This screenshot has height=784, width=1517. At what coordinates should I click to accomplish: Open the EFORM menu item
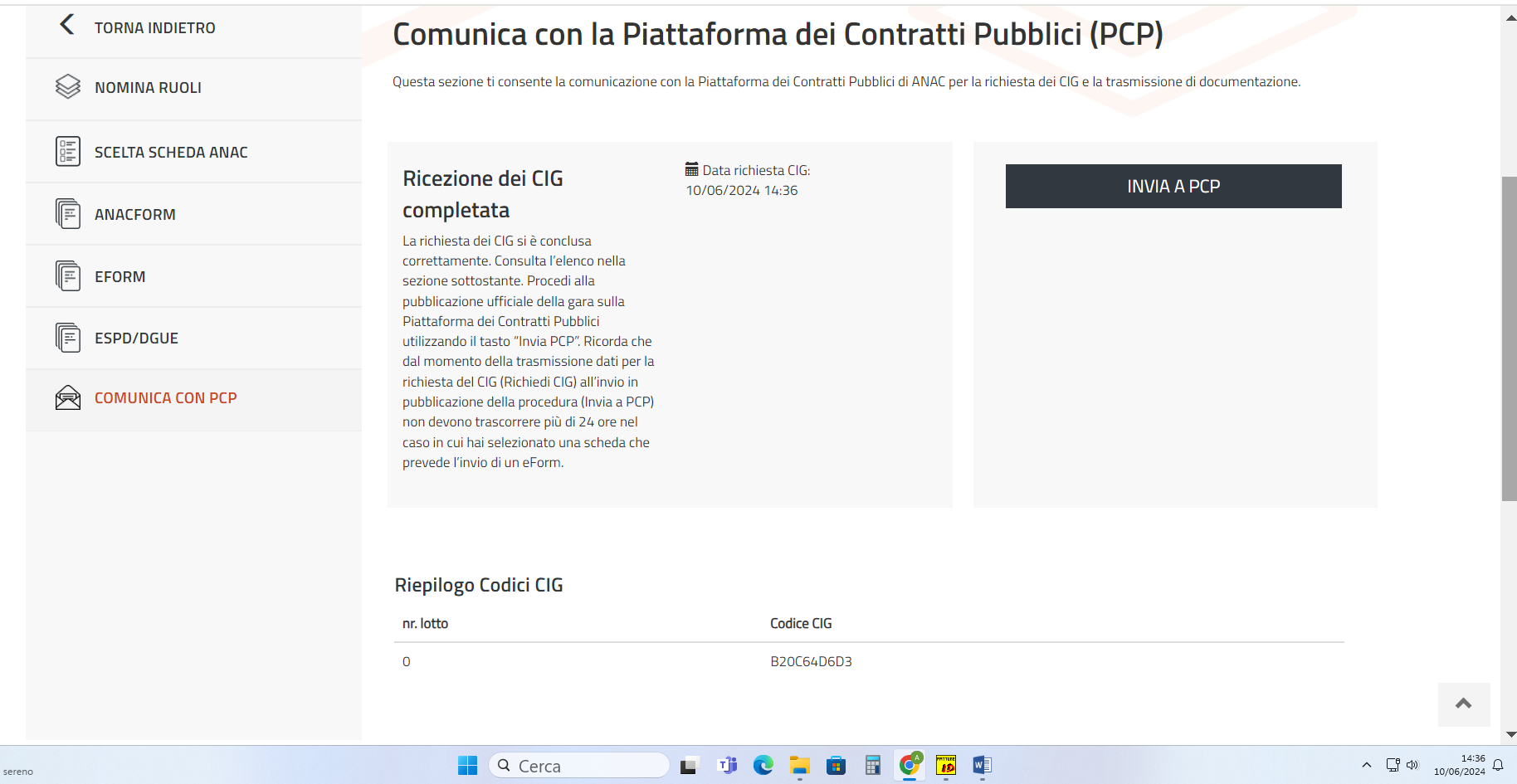[120, 277]
